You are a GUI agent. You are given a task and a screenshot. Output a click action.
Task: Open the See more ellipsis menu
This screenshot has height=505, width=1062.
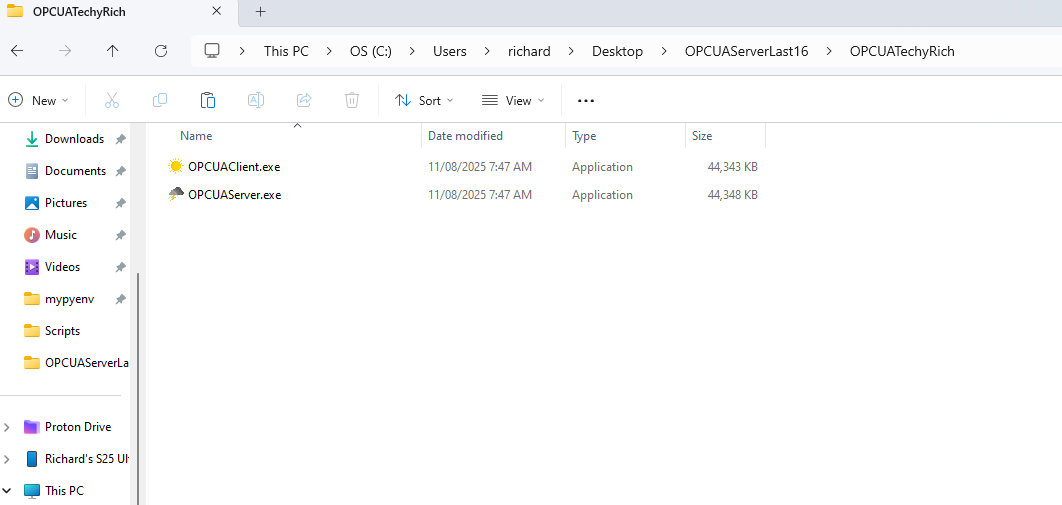[x=586, y=100]
